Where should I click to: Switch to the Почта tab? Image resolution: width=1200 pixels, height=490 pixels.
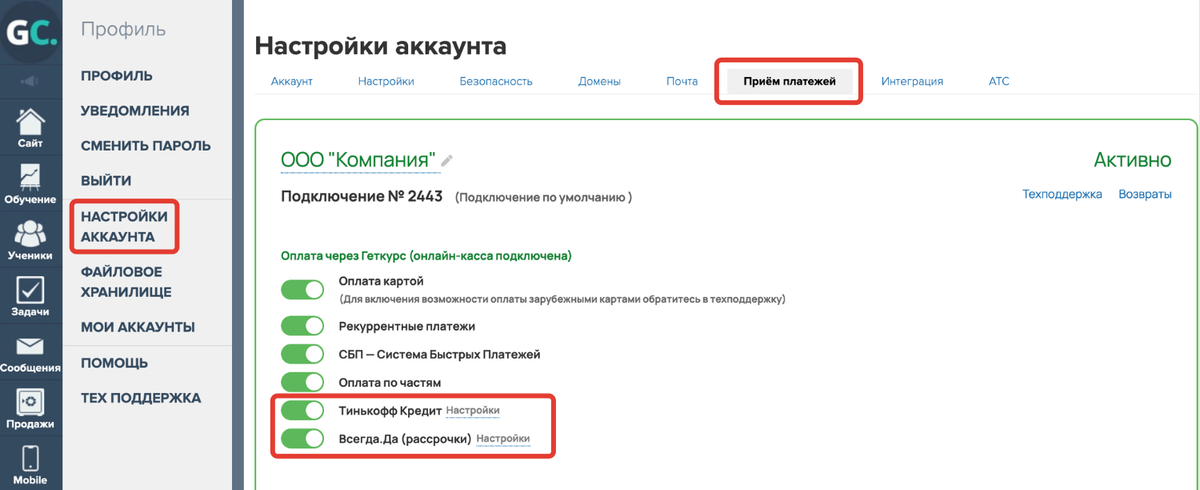pos(682,81)
